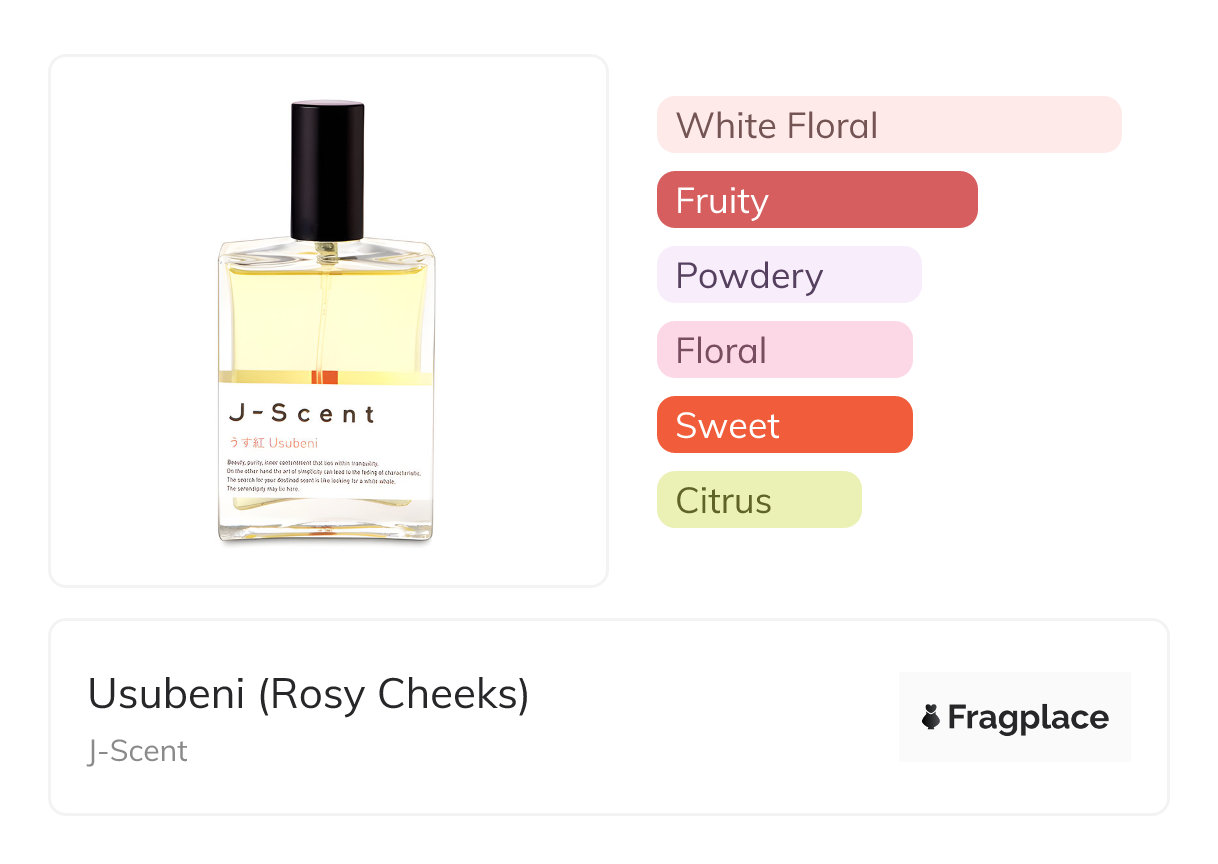Choose the Powdery accord bar
This screenshot has height=864, width=1218.
(788, 275)
